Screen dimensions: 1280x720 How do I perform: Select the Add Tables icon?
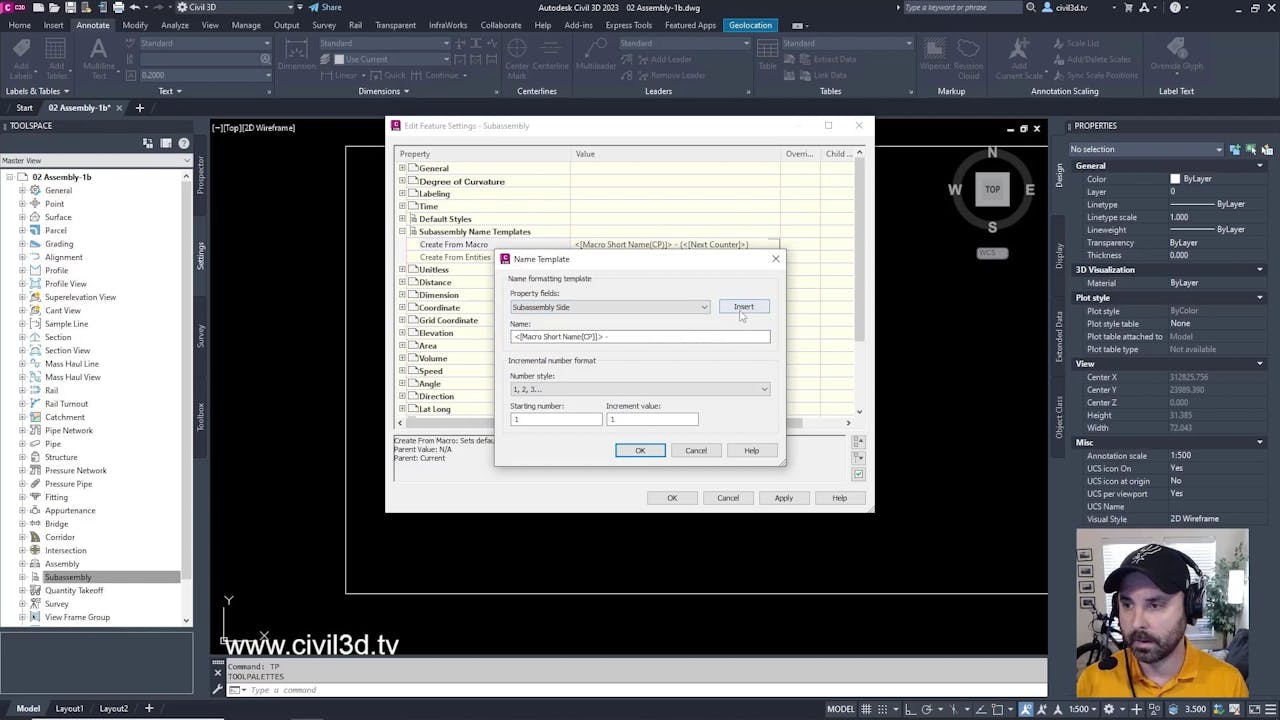(x=55, y=57)
